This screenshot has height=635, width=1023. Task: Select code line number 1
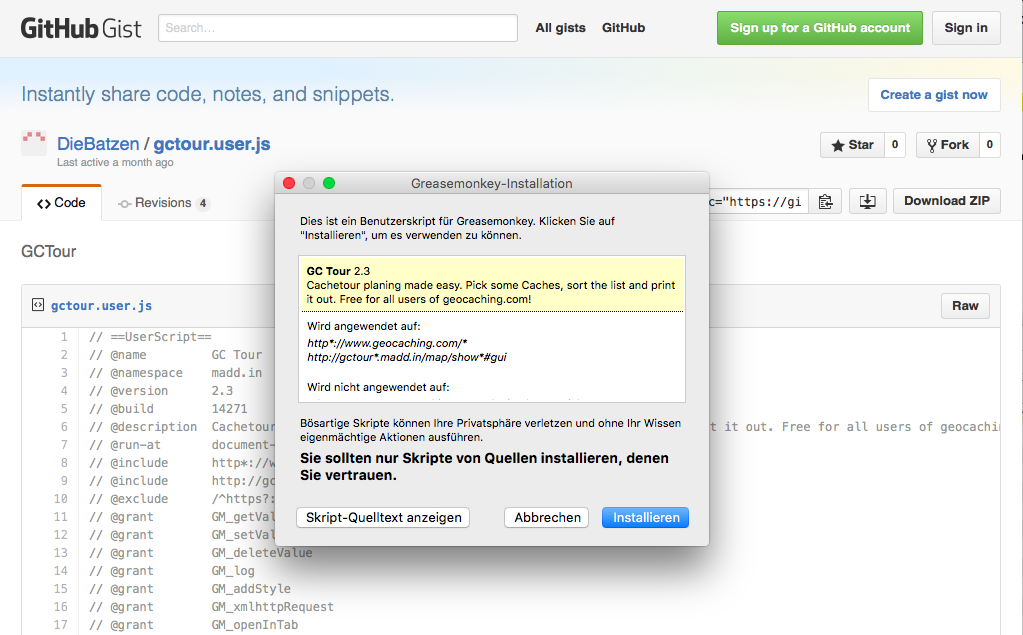click(x=64, y=337)
